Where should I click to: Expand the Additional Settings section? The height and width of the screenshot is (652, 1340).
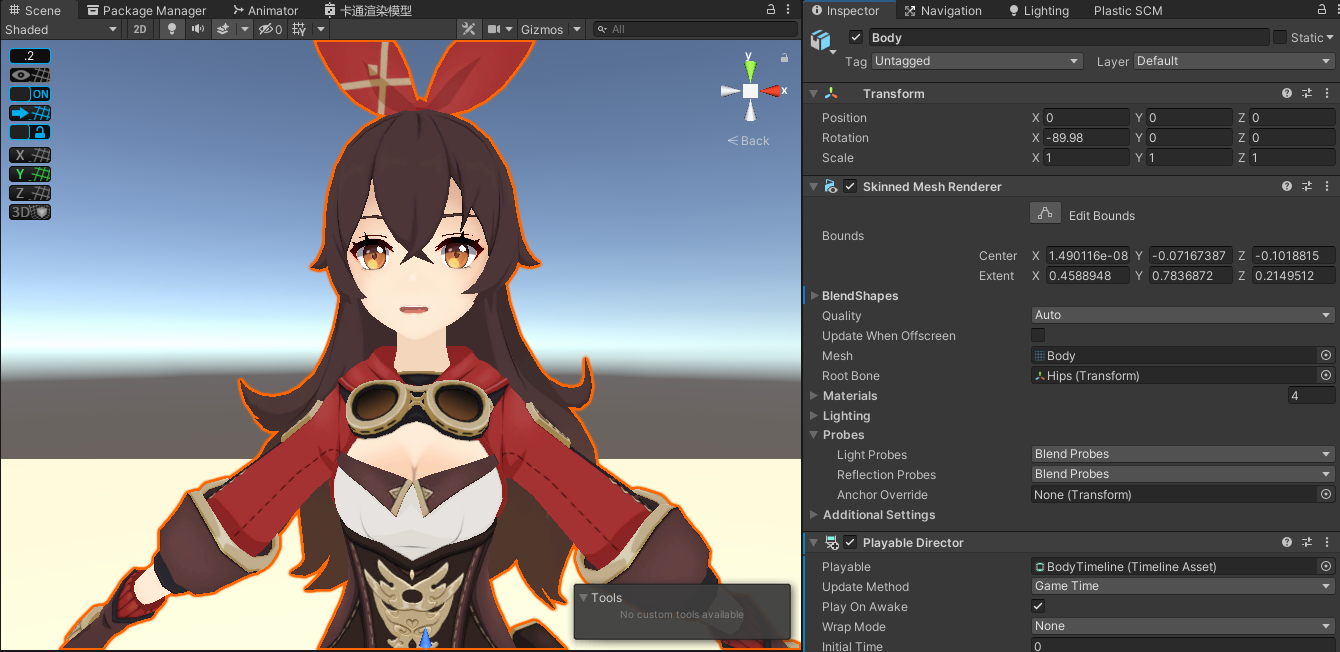(x=814, y=515)
